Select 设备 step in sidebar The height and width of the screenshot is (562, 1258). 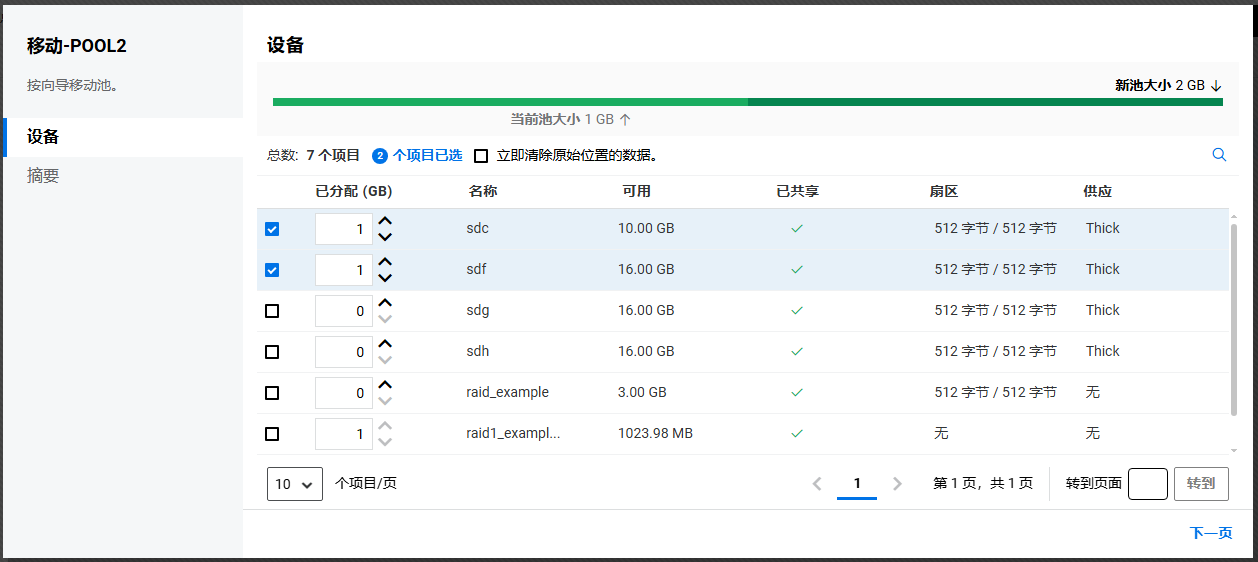click(x=43, y=137)
